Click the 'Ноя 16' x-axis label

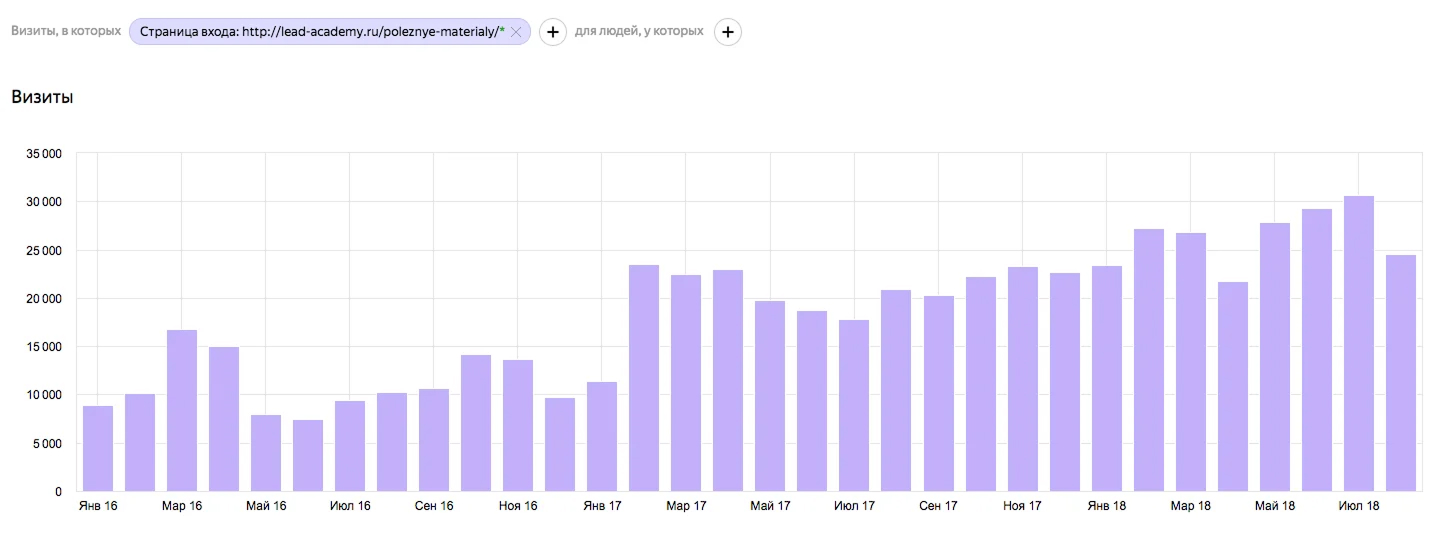pos(518,506)
